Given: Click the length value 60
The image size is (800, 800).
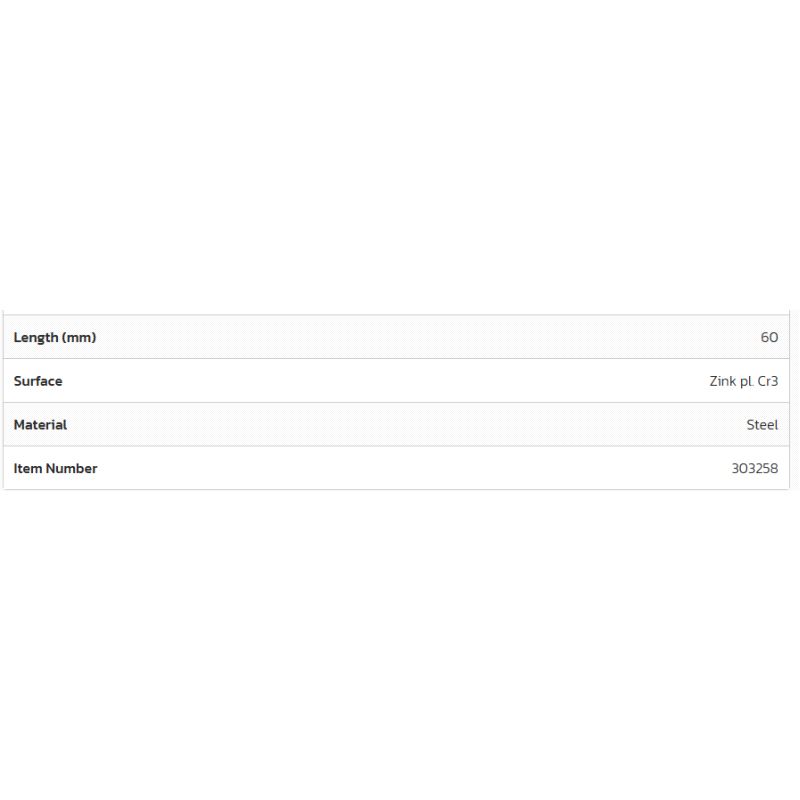Looking at the screenshot, I should point(769,338).
